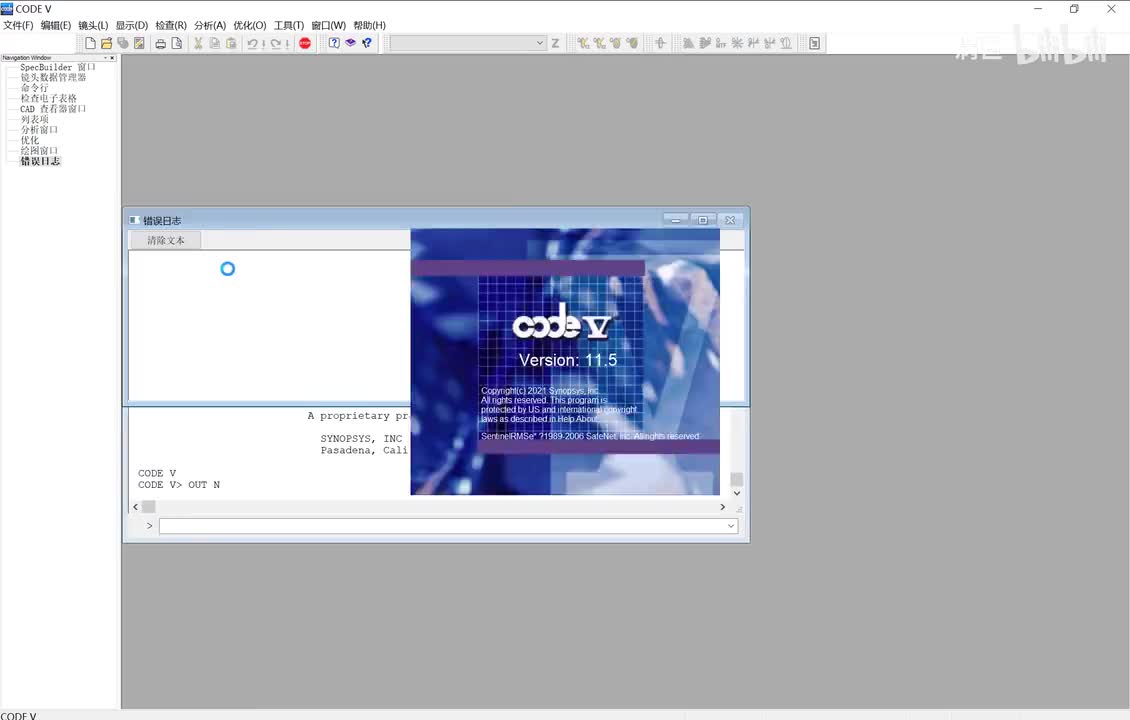The height and width of the screenshot is (720, 1130).
Task: Open the 窗口(W) menu
Action: click(x=328, y=25)
